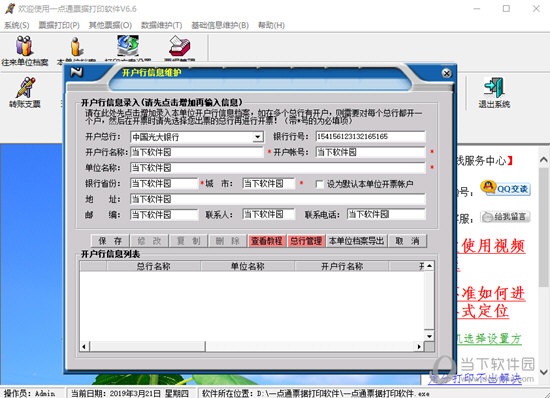Click 本单位档案导出 button
The width and height of the screenshot is (550, 398).
pos(356,241)
